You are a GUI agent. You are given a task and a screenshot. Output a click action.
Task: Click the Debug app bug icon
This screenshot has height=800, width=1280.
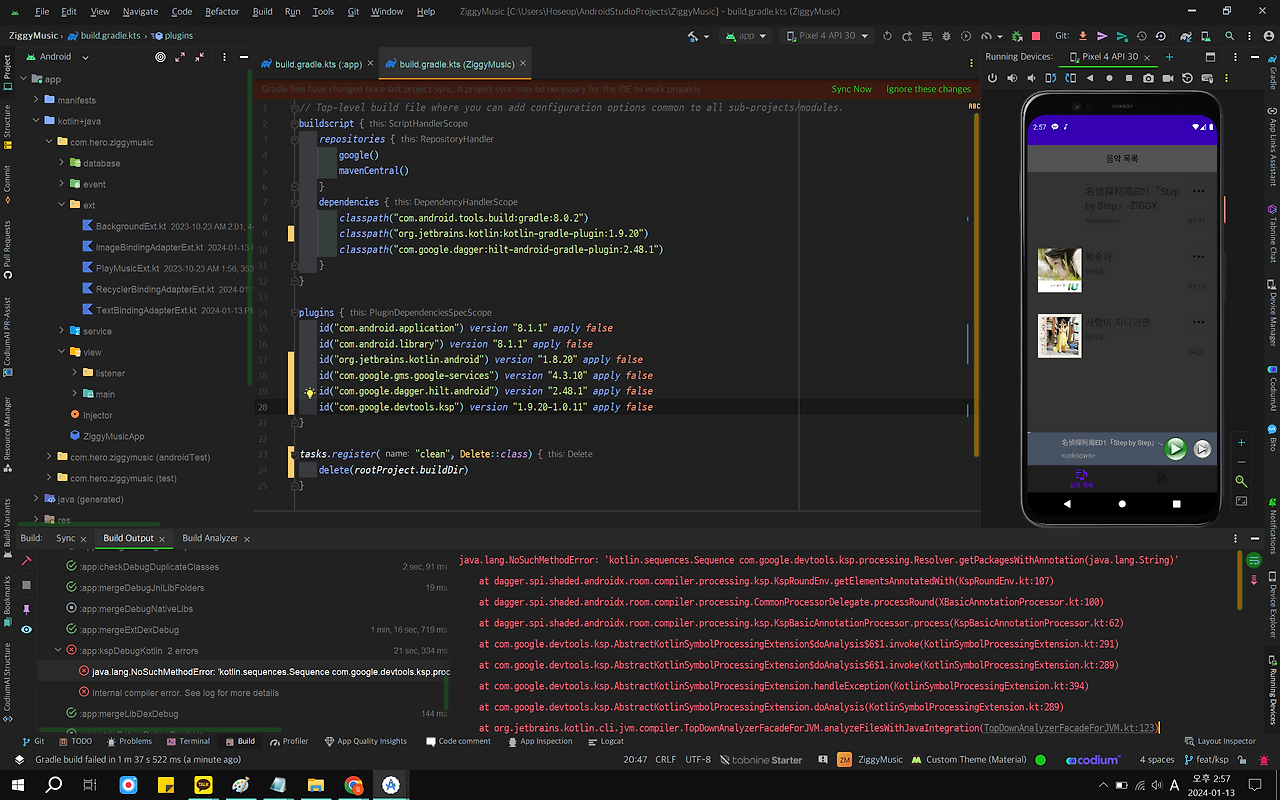pos(947,36)
